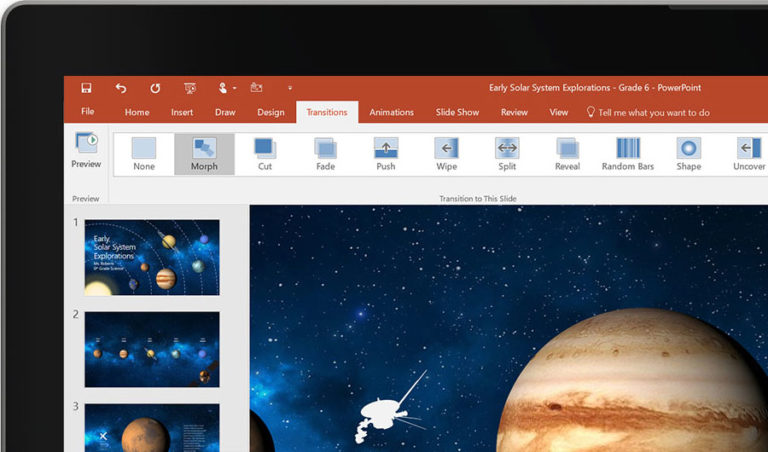768x452 pixels.
Task: Set transition to None
Action: (144, 154)
